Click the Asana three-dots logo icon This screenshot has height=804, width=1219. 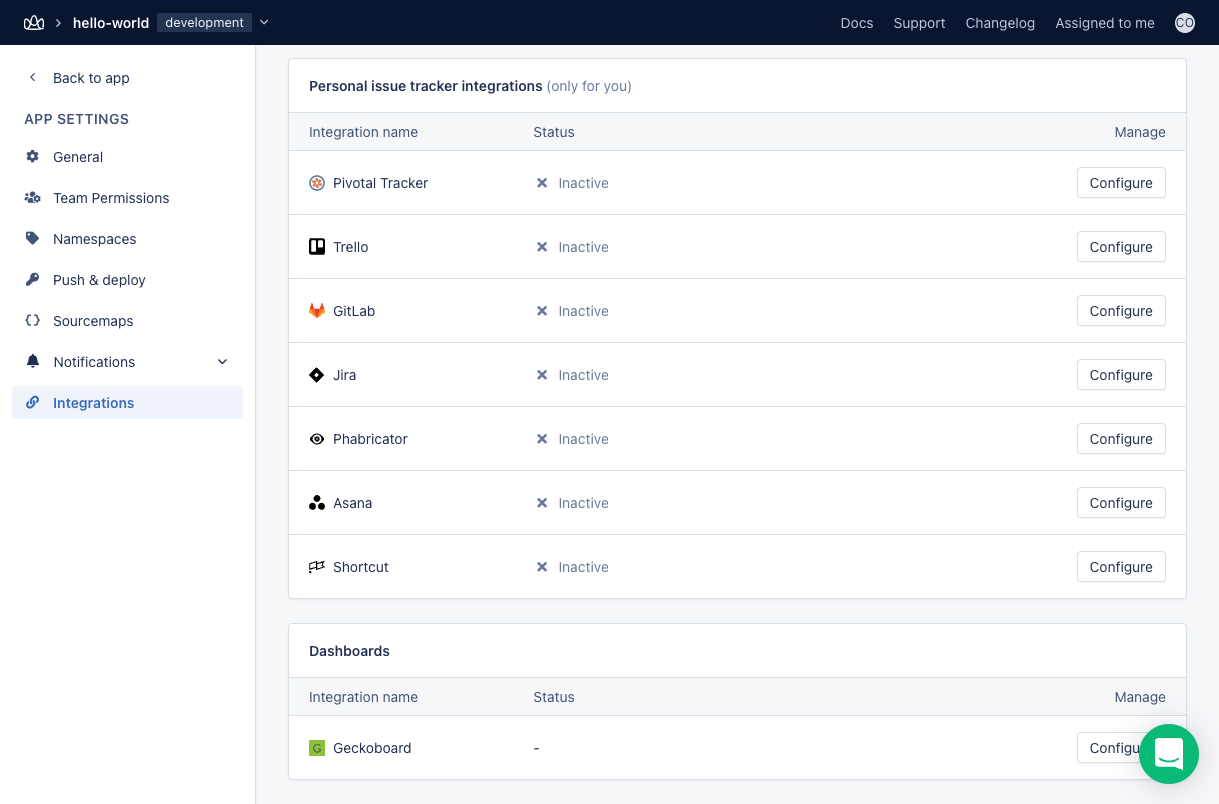[x=317, y=503]
